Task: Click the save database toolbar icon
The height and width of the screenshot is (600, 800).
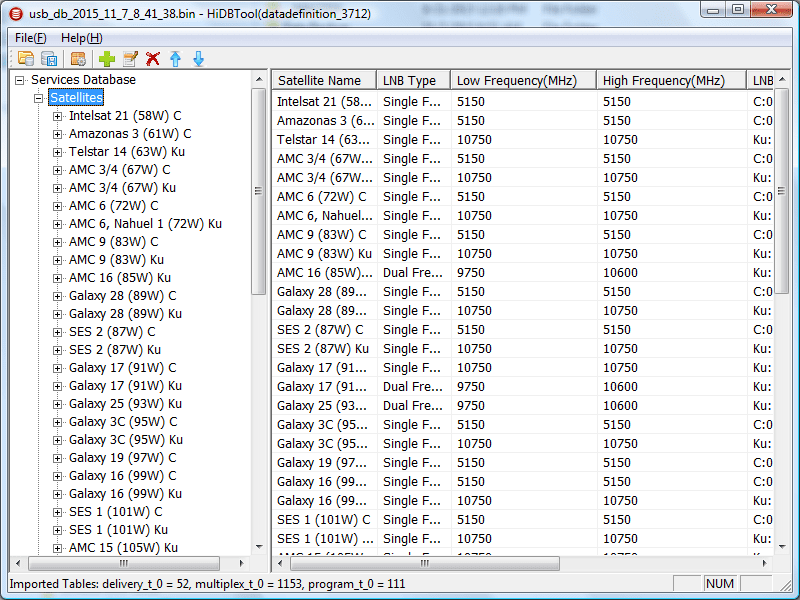Action: point(48,59)
